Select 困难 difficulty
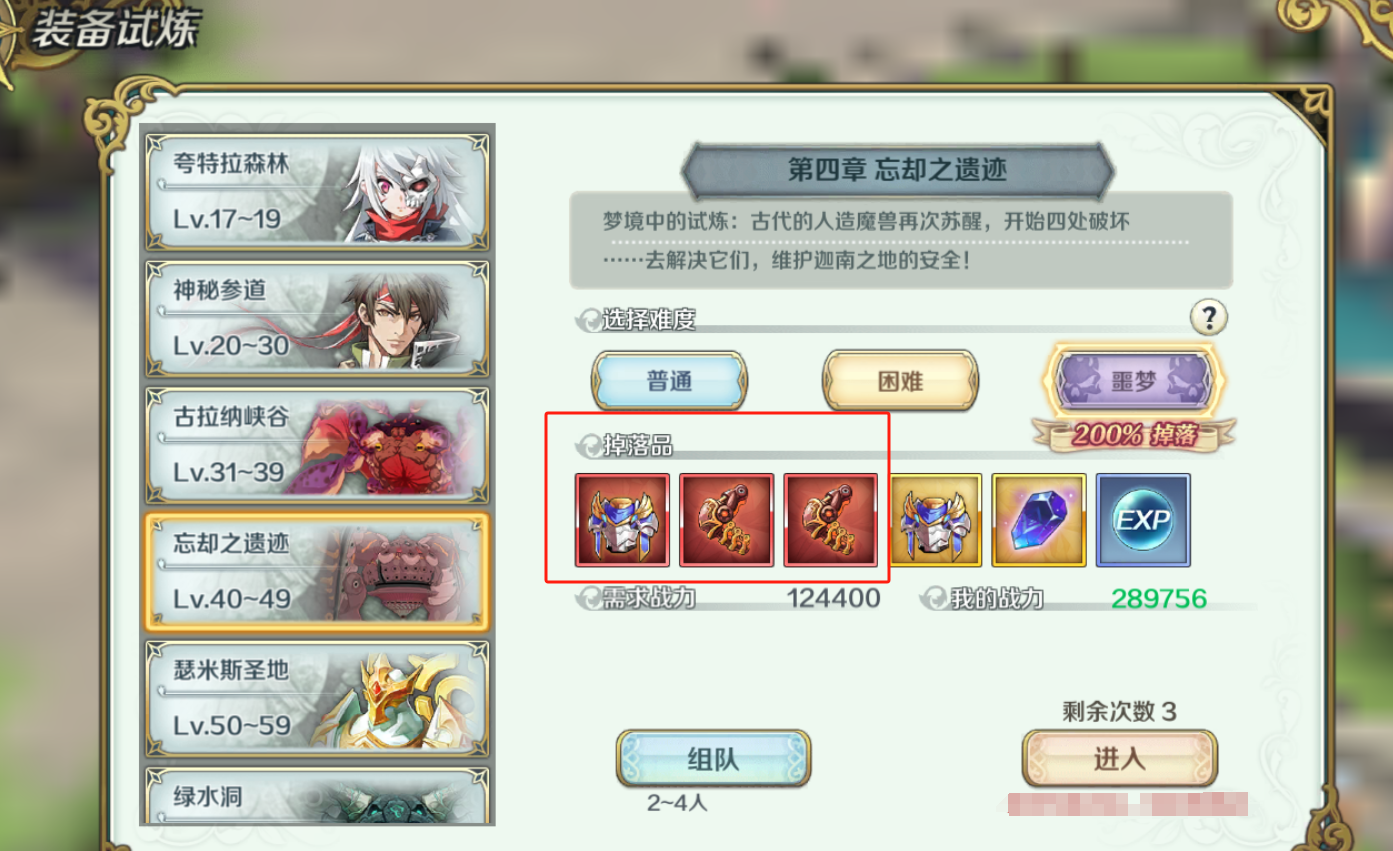The height and width of the screenshot is (851, 1393). point(900,381)
